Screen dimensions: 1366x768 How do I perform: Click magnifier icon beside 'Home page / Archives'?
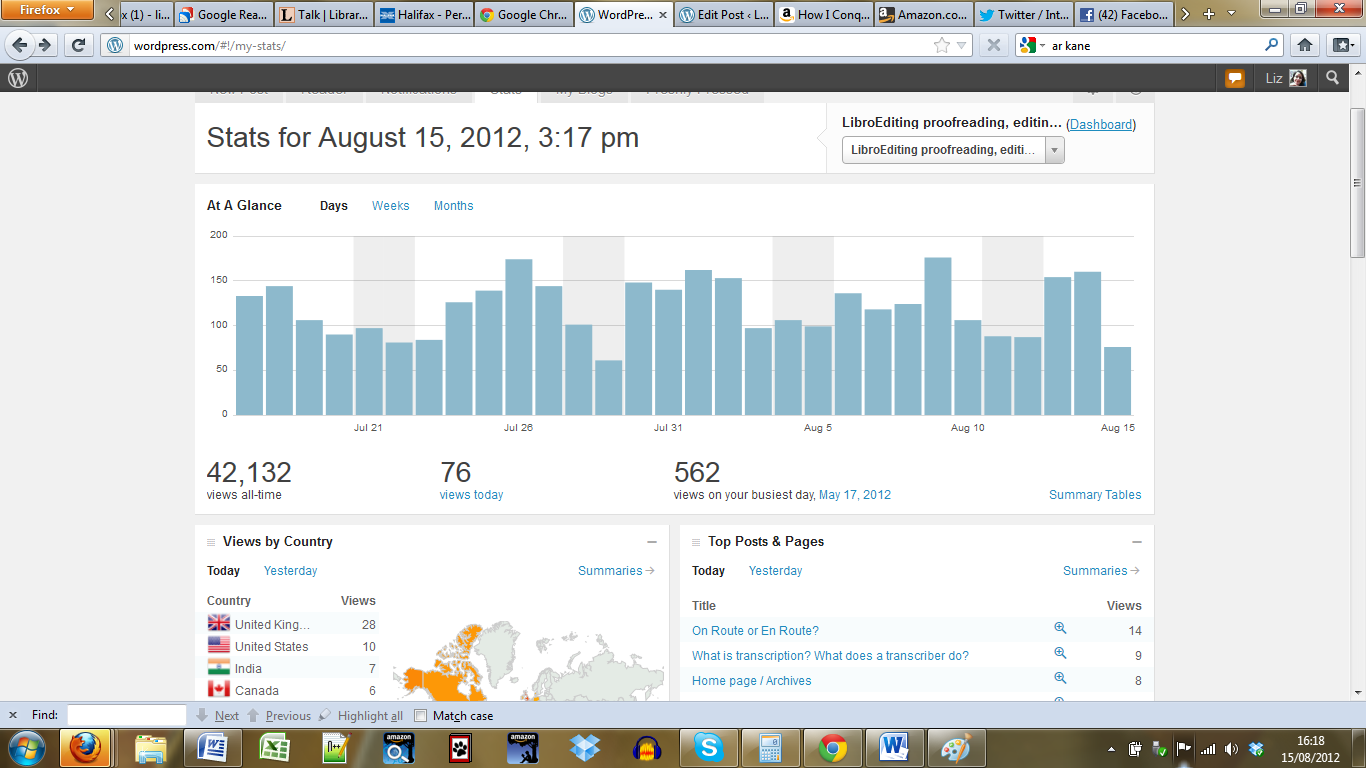coord(1060,679)
